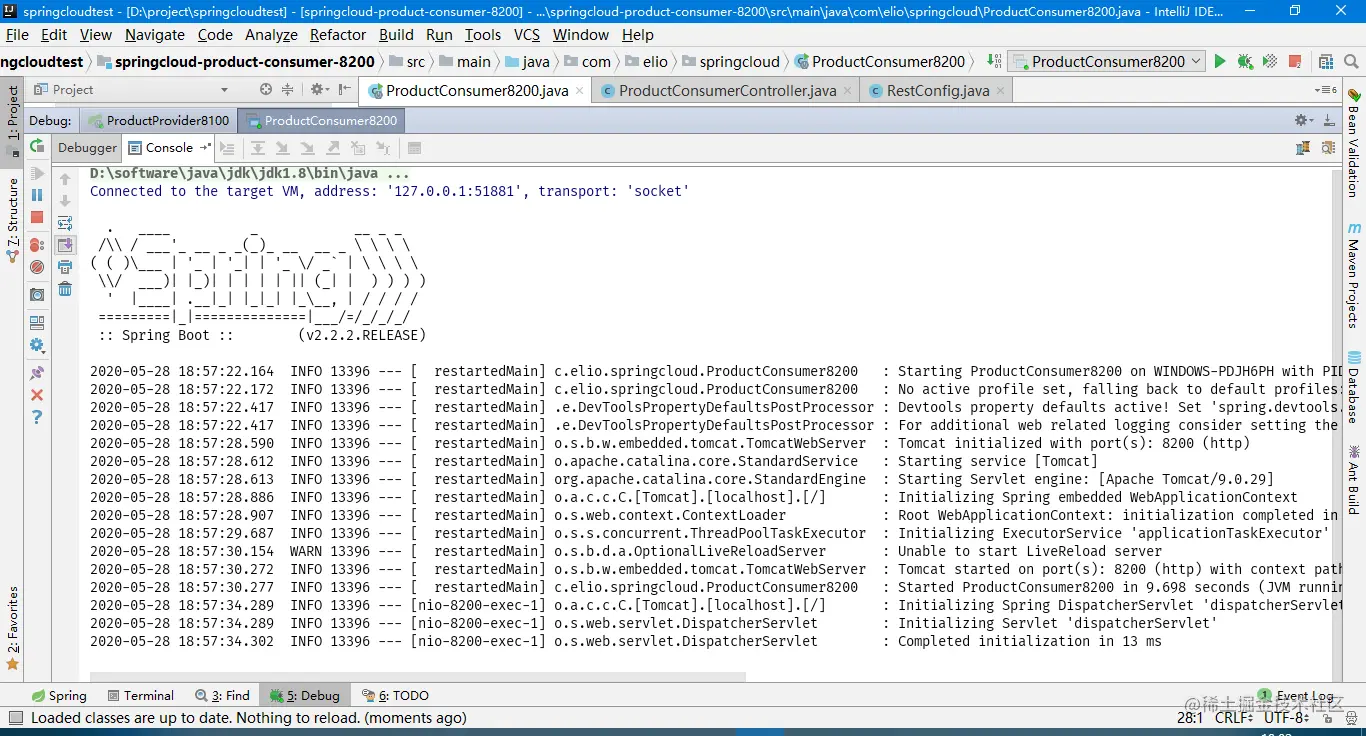
Task: Click Step Over in debug toolbar
Action: pos(258,148)
